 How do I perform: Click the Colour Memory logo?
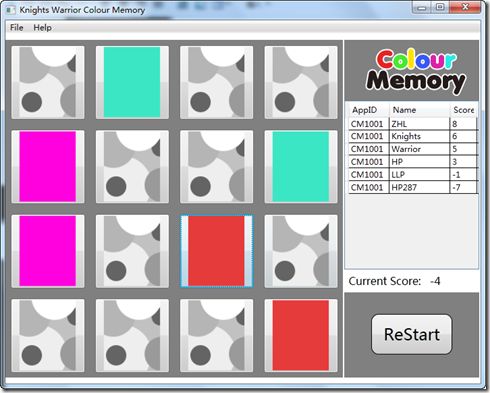point(415,71)
